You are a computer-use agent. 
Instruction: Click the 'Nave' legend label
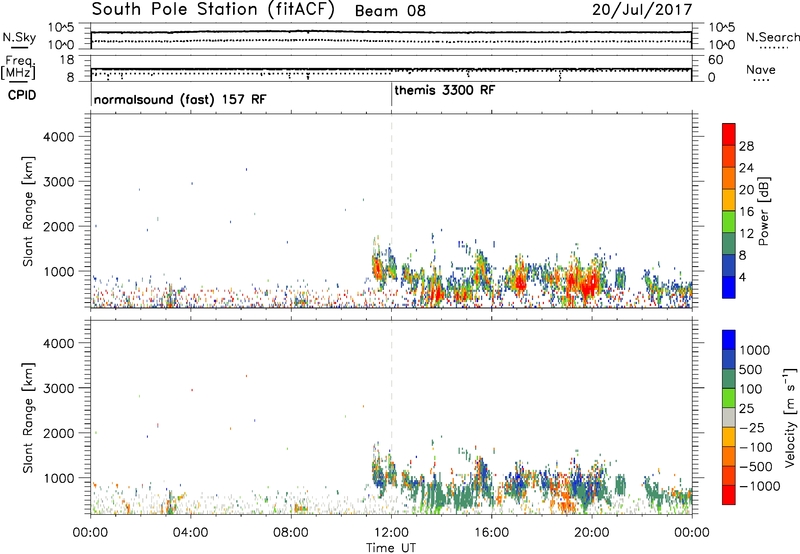(x=761, y=69)
